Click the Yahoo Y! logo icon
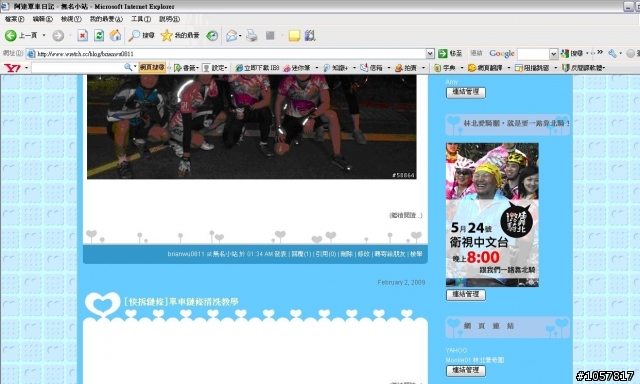Image resolution: width=640 pixels, height=384 pixels. pos(12,68)
